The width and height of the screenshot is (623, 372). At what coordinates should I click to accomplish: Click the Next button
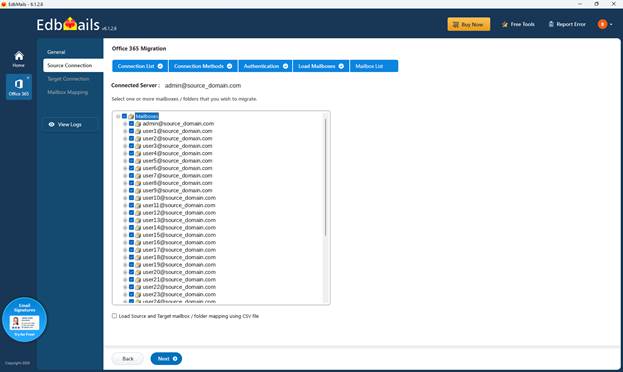tap(166, 358)
